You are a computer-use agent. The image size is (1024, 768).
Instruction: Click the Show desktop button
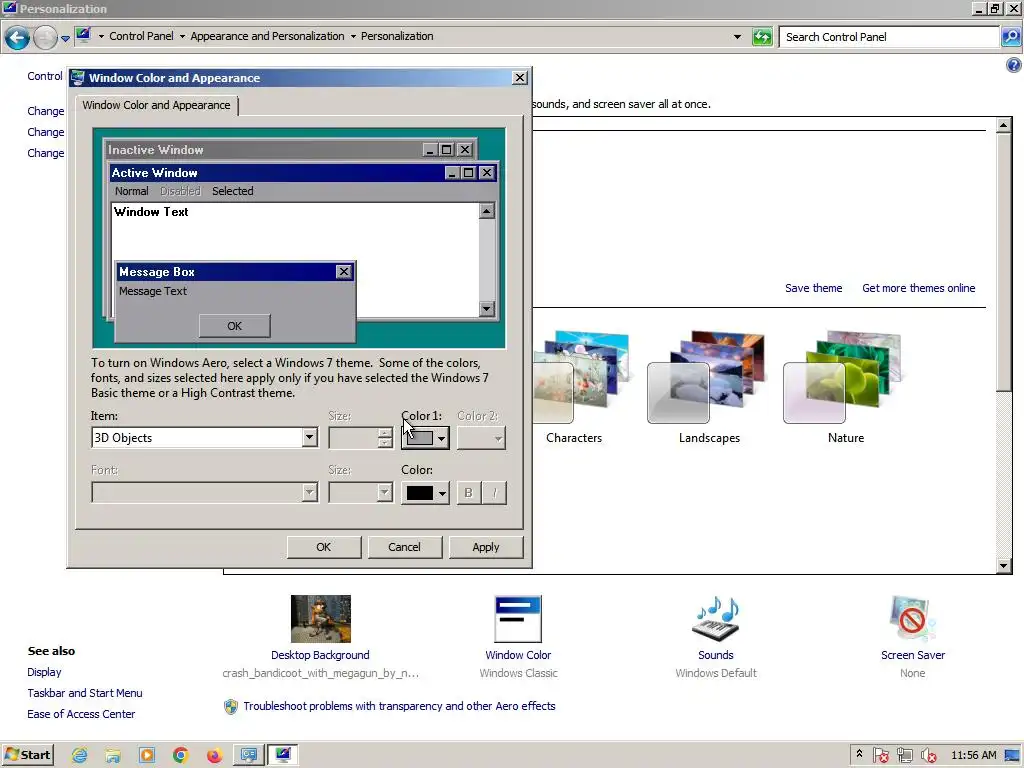[1013, 756]
